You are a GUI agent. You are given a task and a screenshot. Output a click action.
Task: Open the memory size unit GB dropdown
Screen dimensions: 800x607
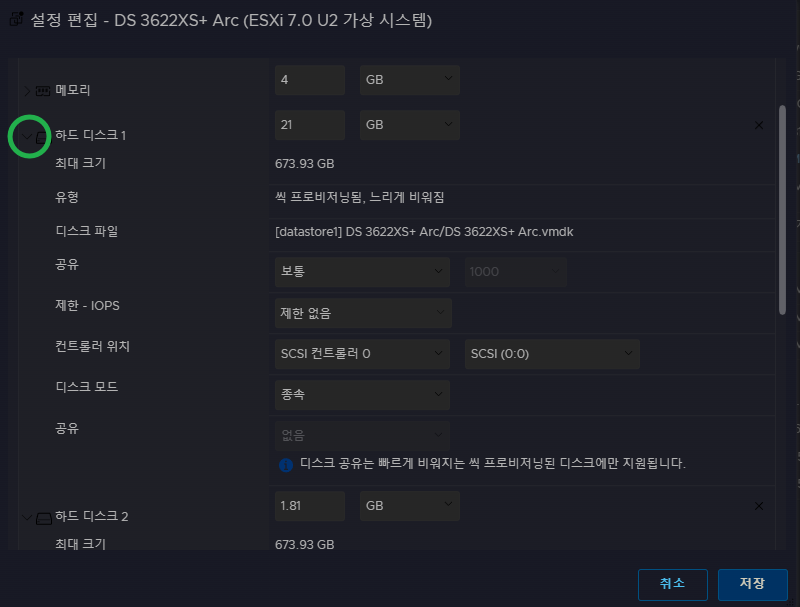click(x=409, y=80)
